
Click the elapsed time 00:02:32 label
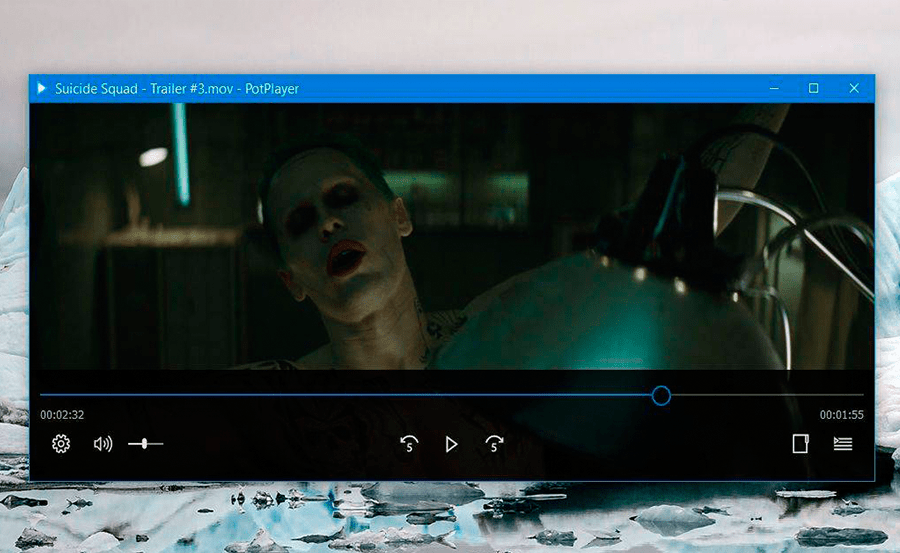click(x=62, y=414)
